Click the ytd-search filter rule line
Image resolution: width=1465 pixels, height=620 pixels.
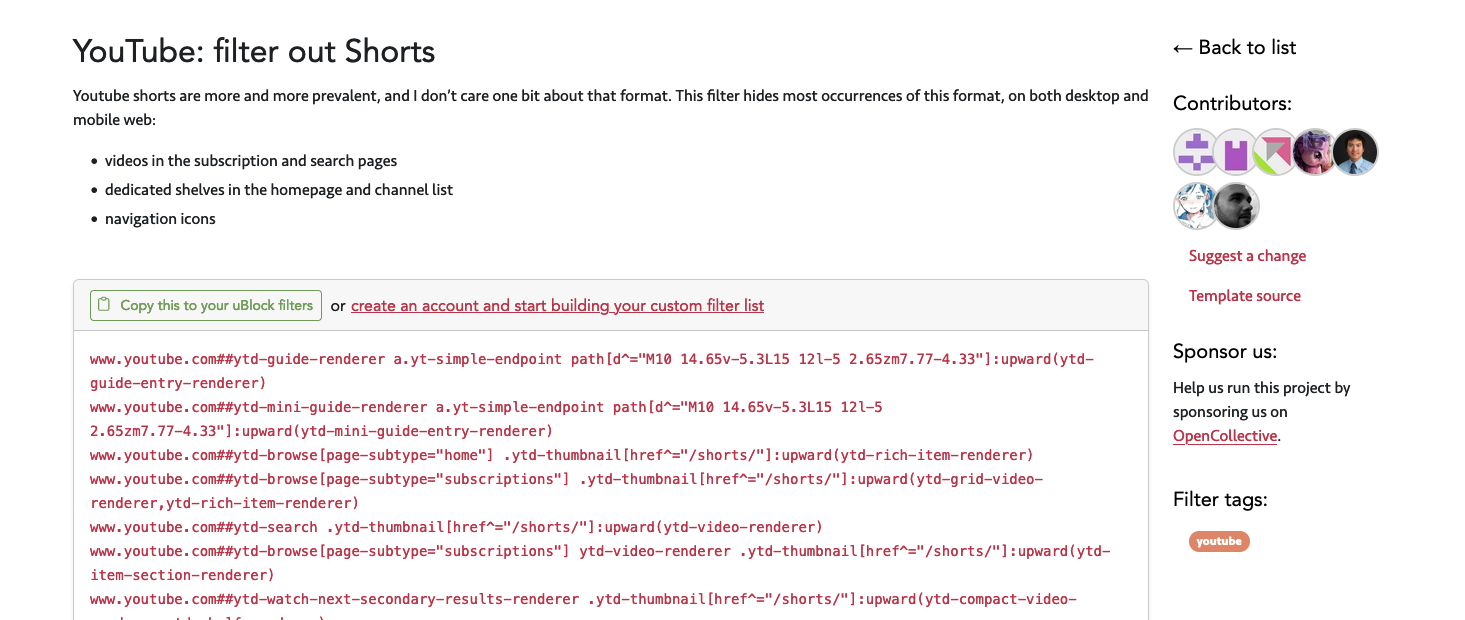coord(456,527)
